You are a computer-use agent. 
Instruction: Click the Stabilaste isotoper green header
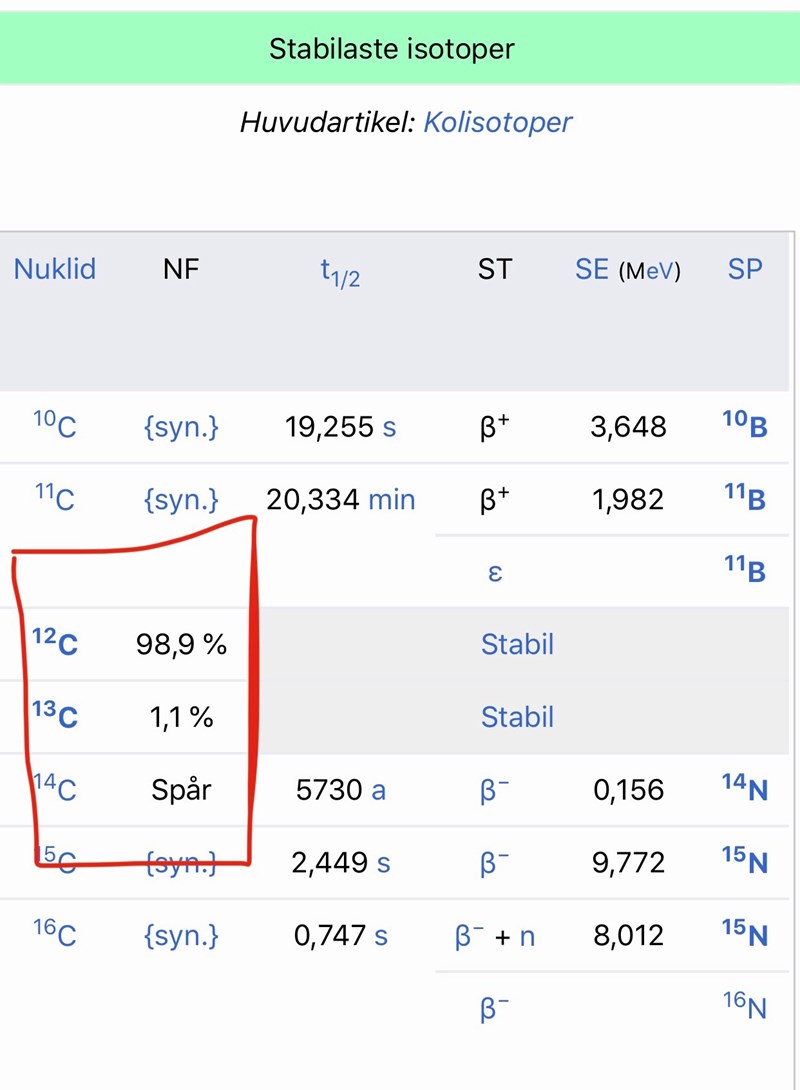coord(392,49)
